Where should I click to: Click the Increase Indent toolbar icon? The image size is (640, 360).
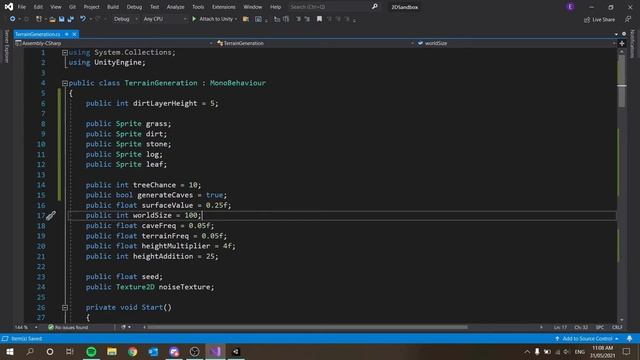307,19
